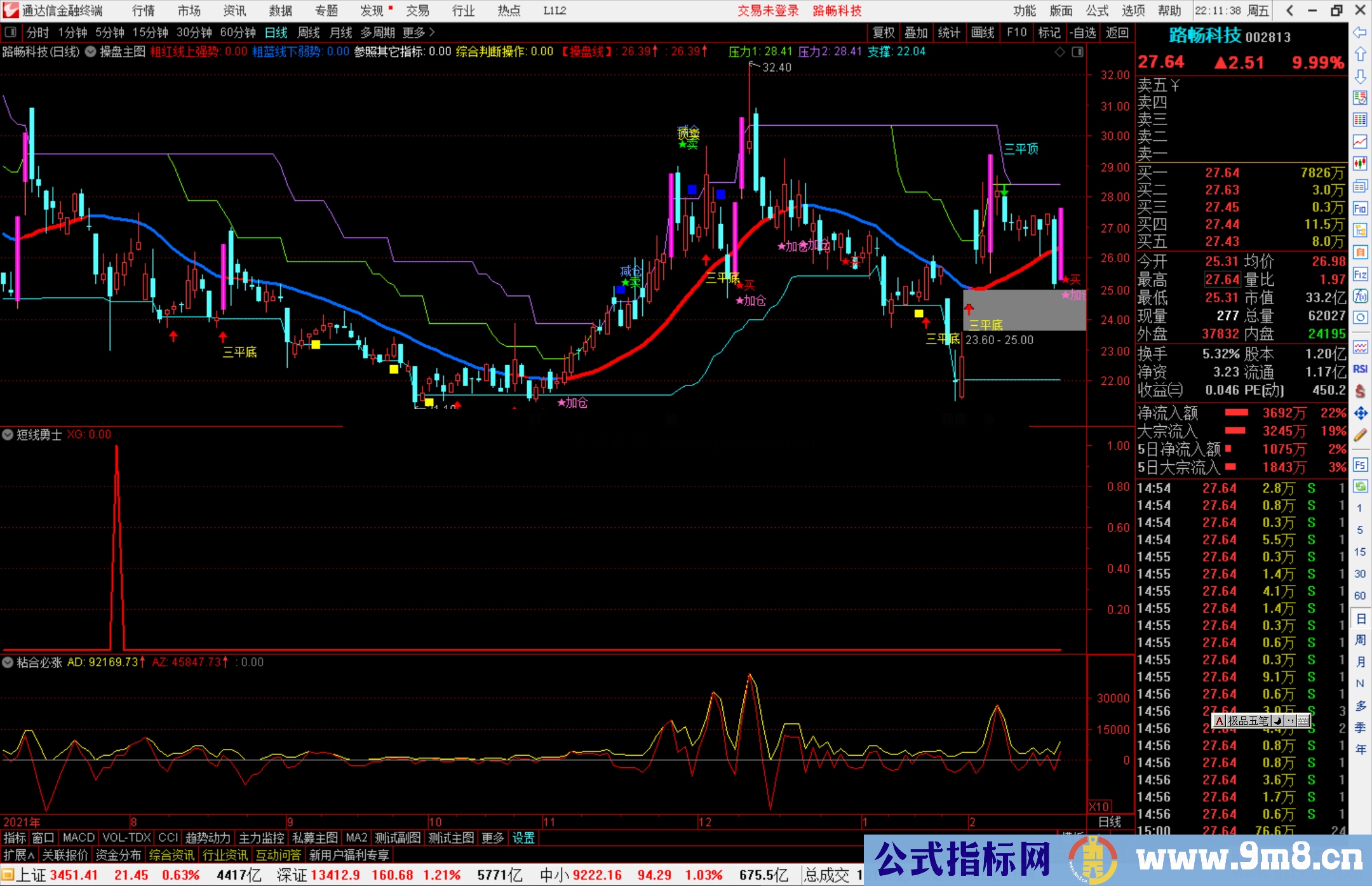Click the f(x) formula icon in sidebar
The width and height of the screenshot is (1372, 886).
pyautogui.click(x=1360, y=296)
